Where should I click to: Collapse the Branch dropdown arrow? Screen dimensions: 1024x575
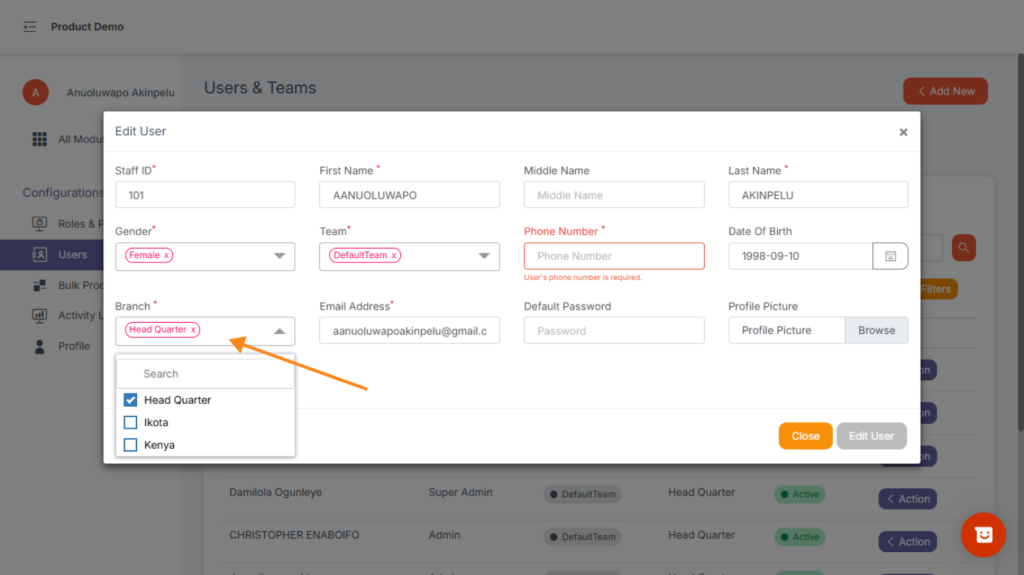[279, 331]
